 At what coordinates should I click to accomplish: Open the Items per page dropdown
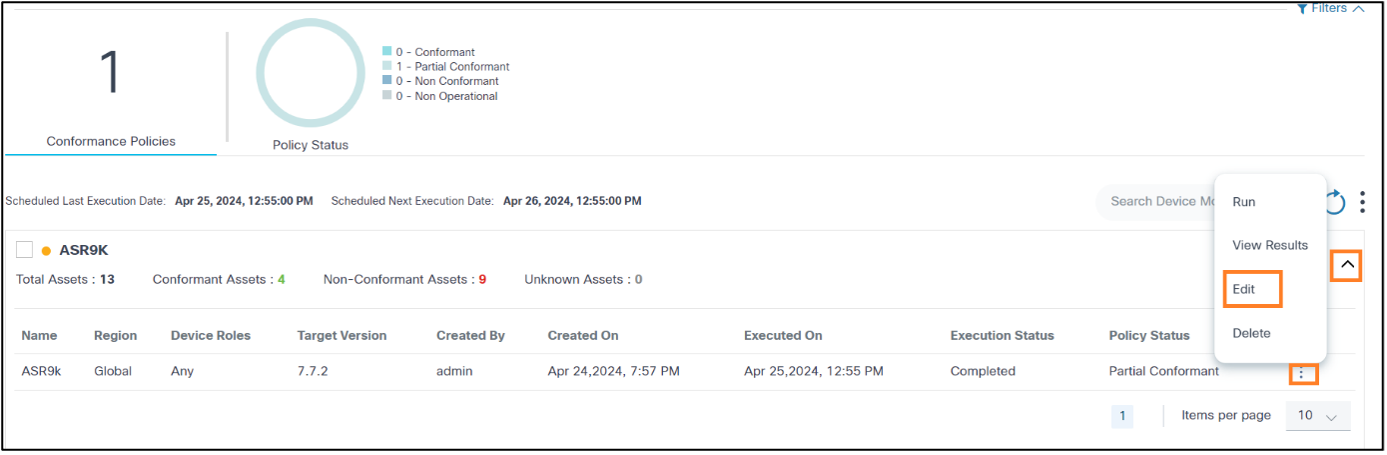tap(1317, 415)
